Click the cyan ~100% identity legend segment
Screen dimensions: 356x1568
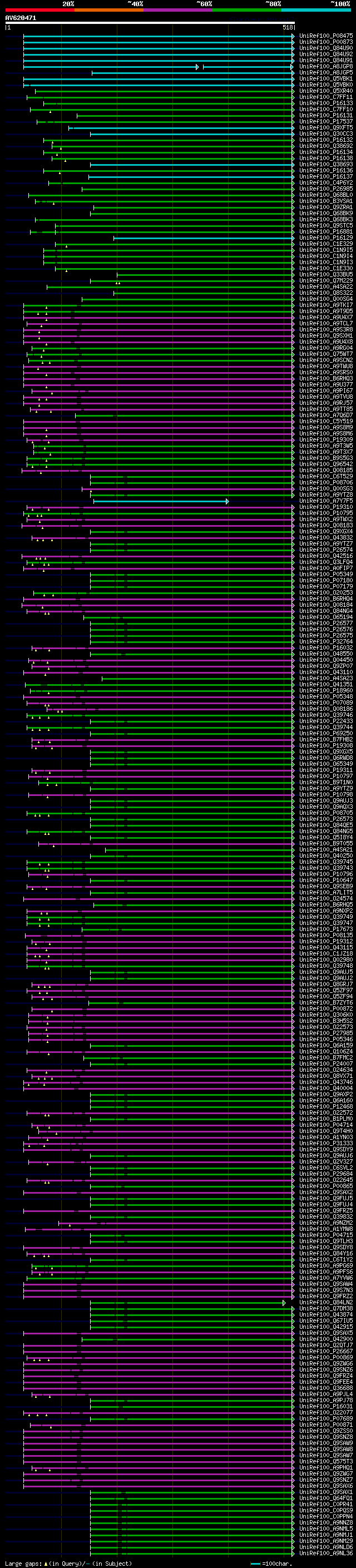(x=317, y=10)
